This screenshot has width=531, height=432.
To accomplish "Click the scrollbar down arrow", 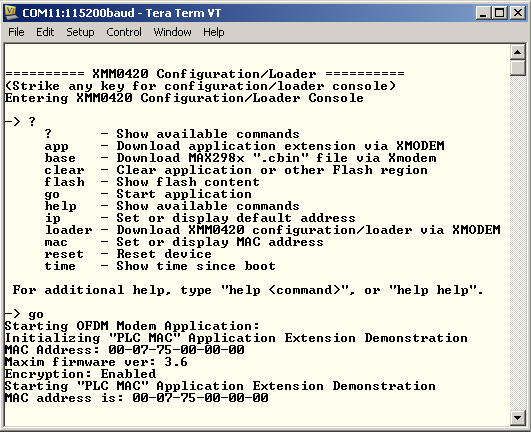I will point(517,418).
